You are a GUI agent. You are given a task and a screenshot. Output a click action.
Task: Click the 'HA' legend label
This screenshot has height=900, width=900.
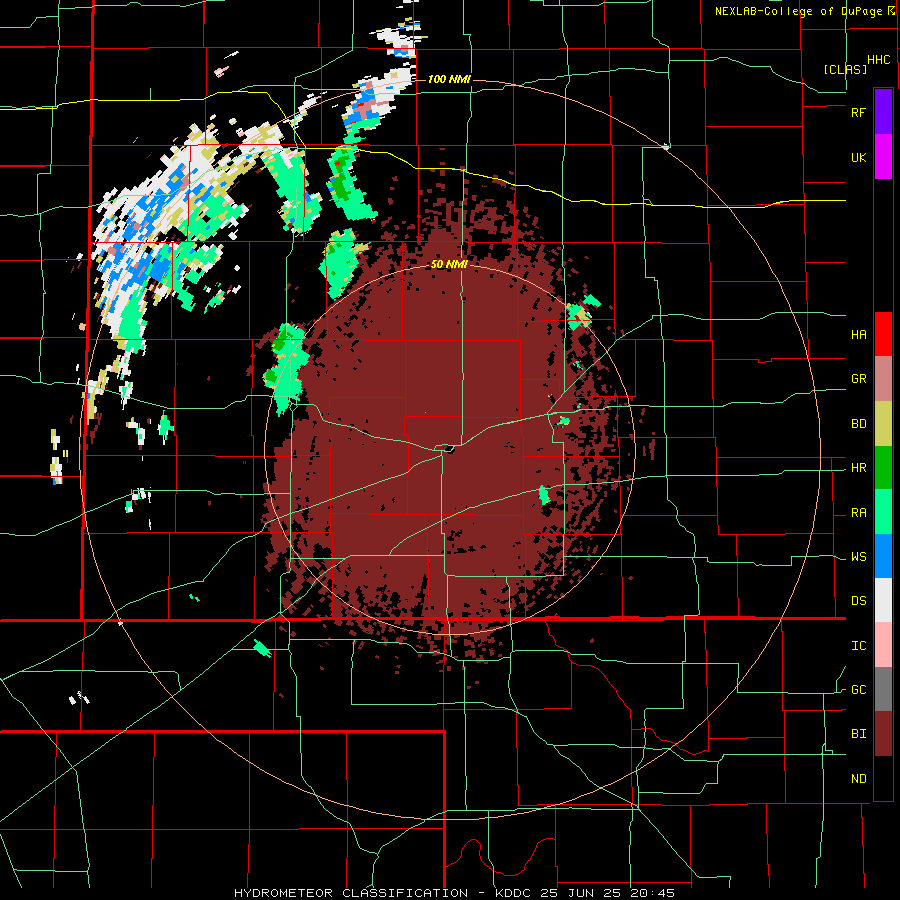(858, 335)
